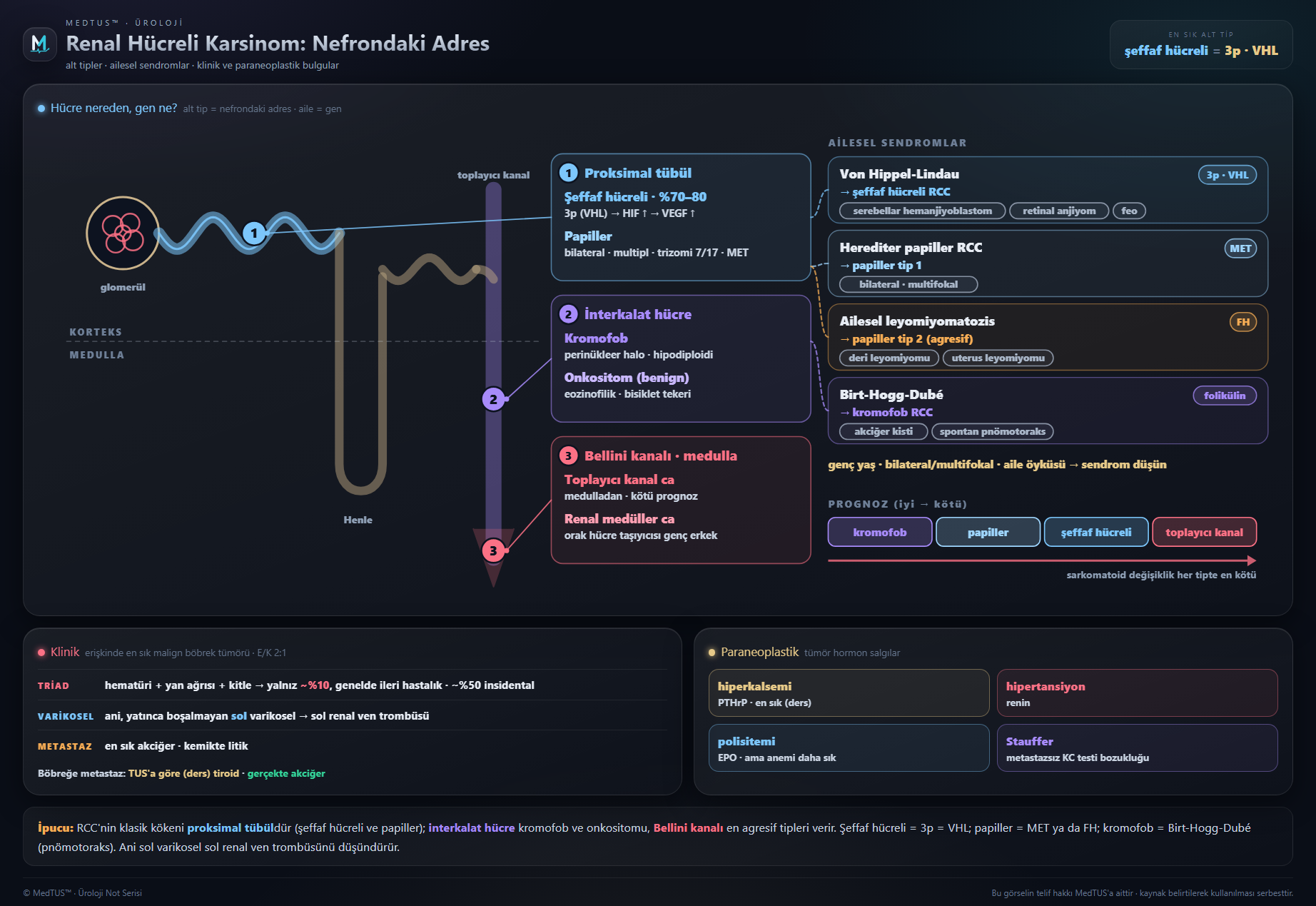Click the number 3 badge beside Bellini kanalı
1316x906 pixels.
pos(569,455)
